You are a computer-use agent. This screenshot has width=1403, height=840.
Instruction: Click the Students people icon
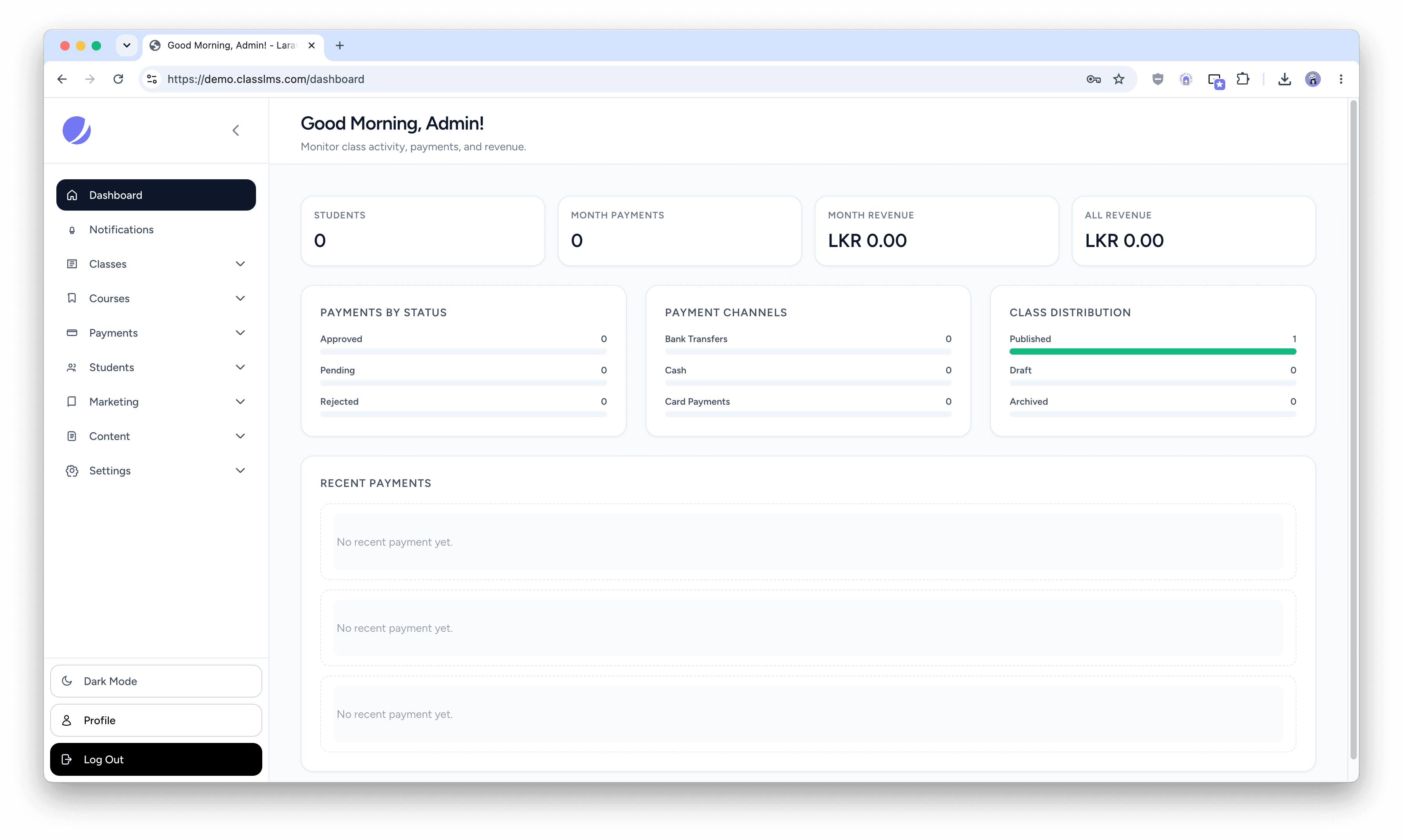72,368
